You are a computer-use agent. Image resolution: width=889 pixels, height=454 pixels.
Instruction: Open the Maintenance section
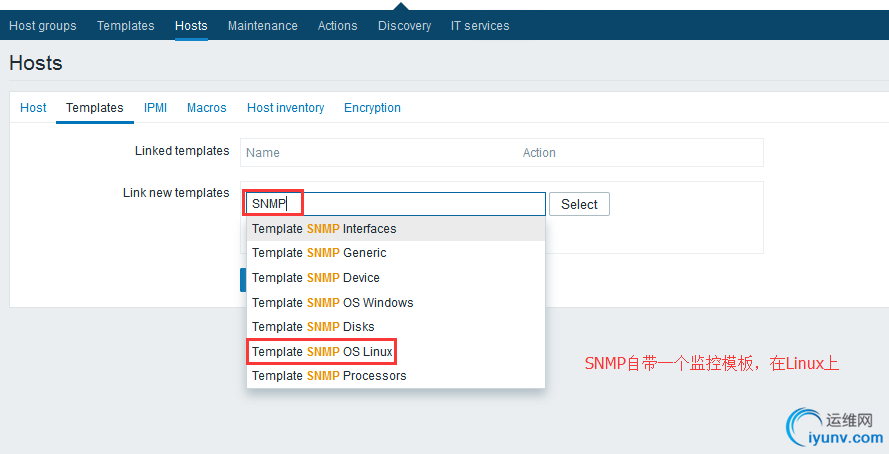(x=262, y=26)
